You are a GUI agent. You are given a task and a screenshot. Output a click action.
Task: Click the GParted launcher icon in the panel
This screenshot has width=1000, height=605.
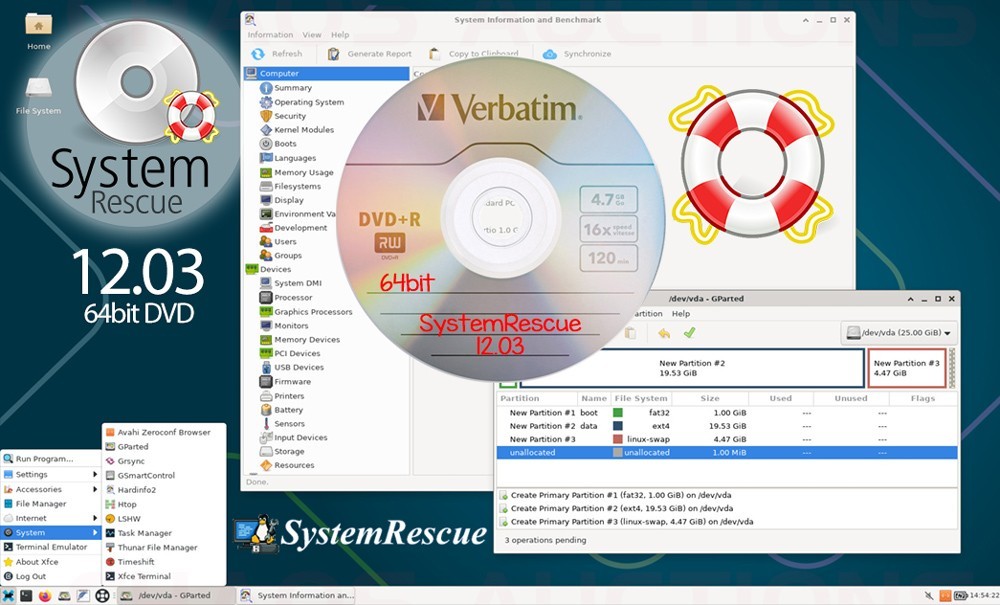tap(64, 596)
